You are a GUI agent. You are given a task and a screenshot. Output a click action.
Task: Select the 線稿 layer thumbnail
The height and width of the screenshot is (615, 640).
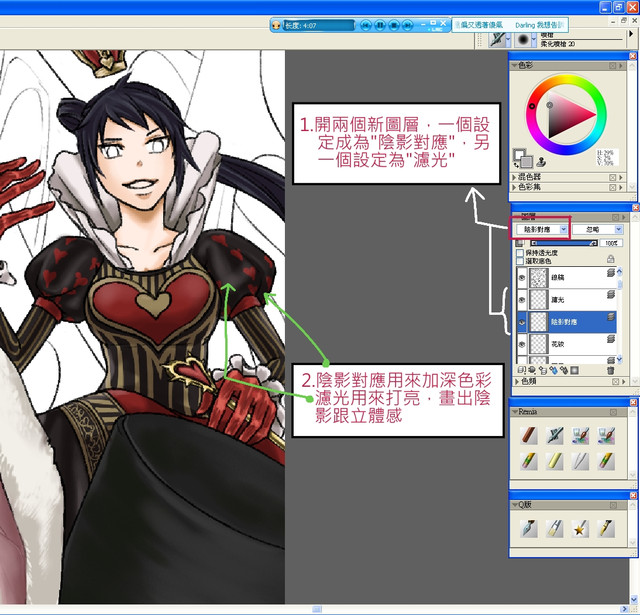pyautogui.click(x=538, y=278)
